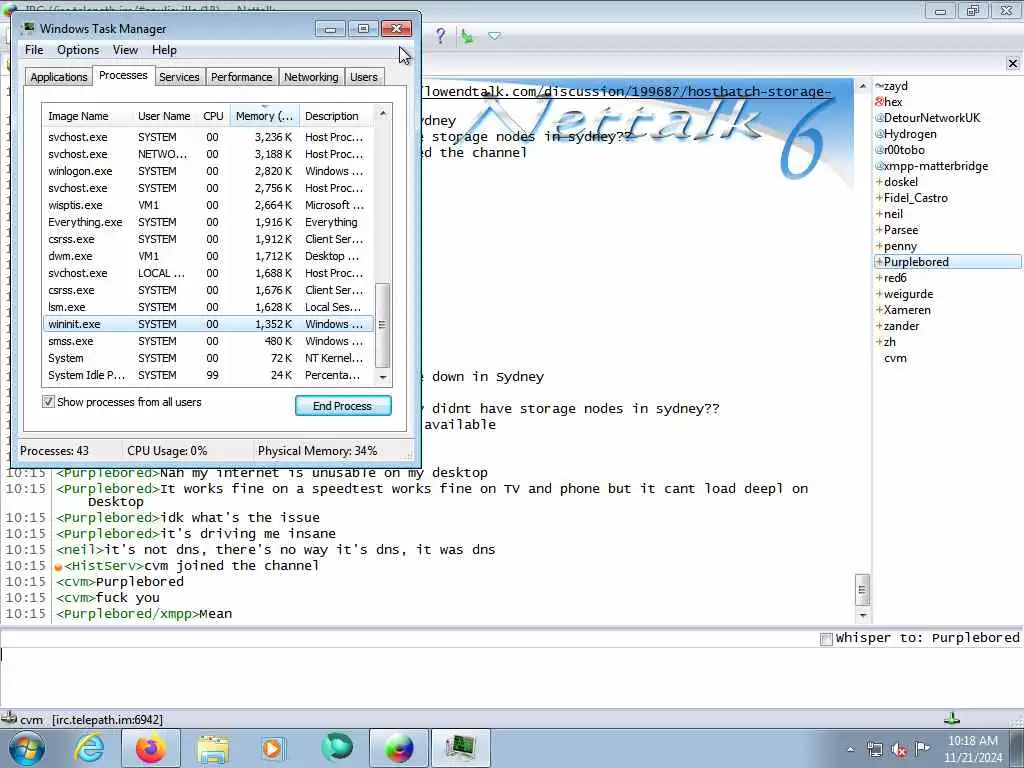Sort processes by Image Name column

pyautogui.click(x=87, y=116)
